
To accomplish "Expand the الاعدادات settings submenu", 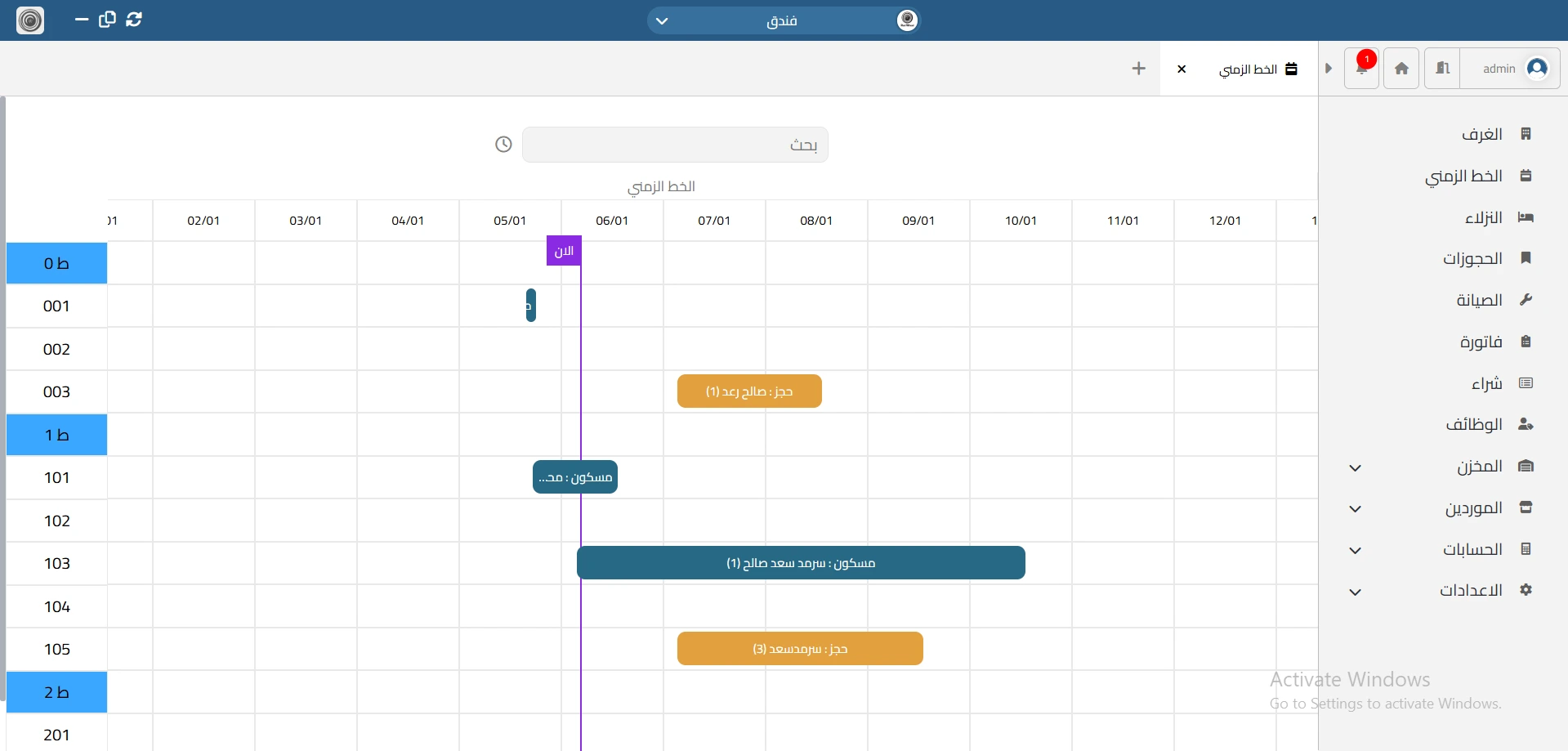I will pos(1355,592).
